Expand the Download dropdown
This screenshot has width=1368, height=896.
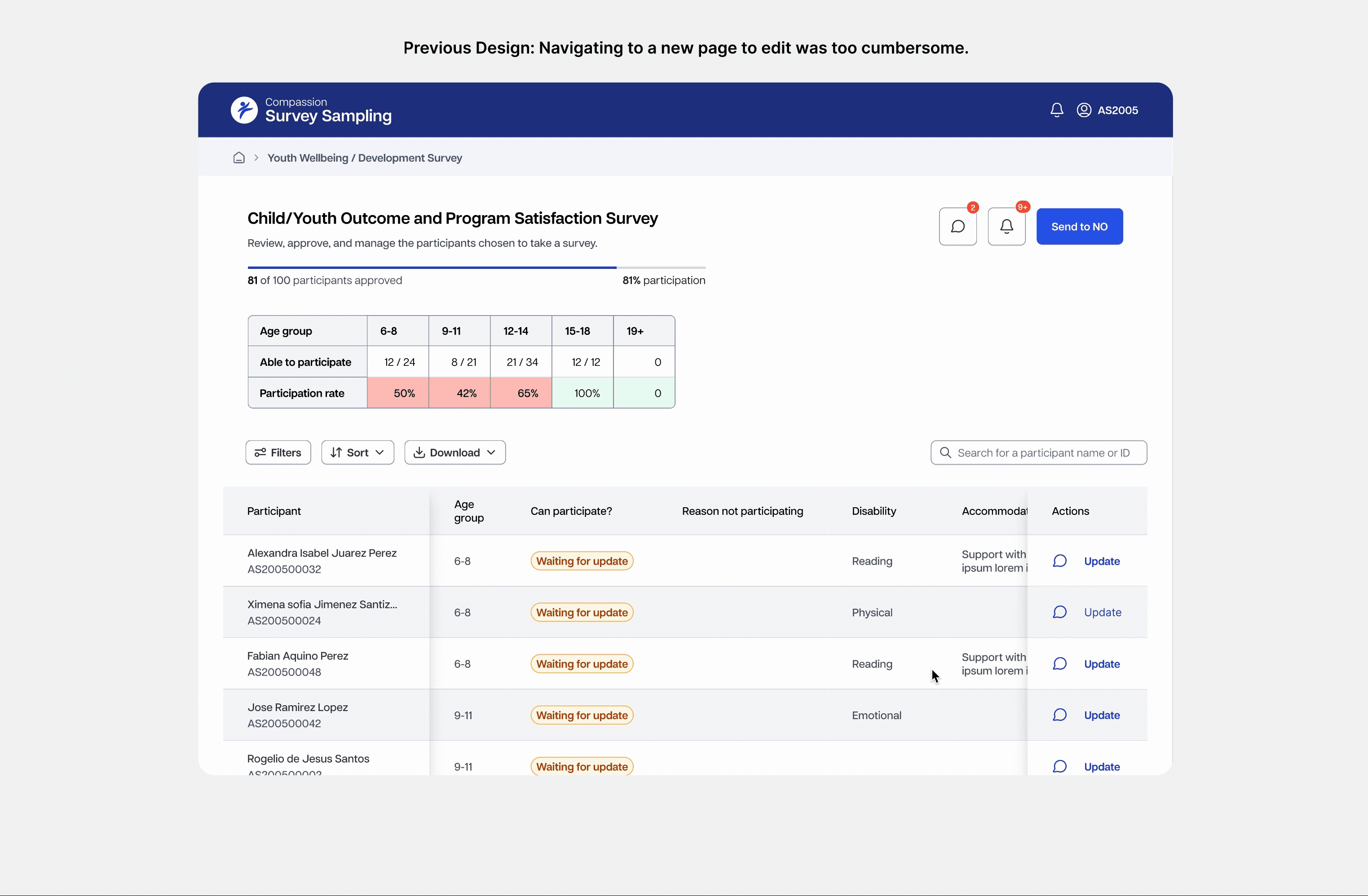[x=455, y=452]
